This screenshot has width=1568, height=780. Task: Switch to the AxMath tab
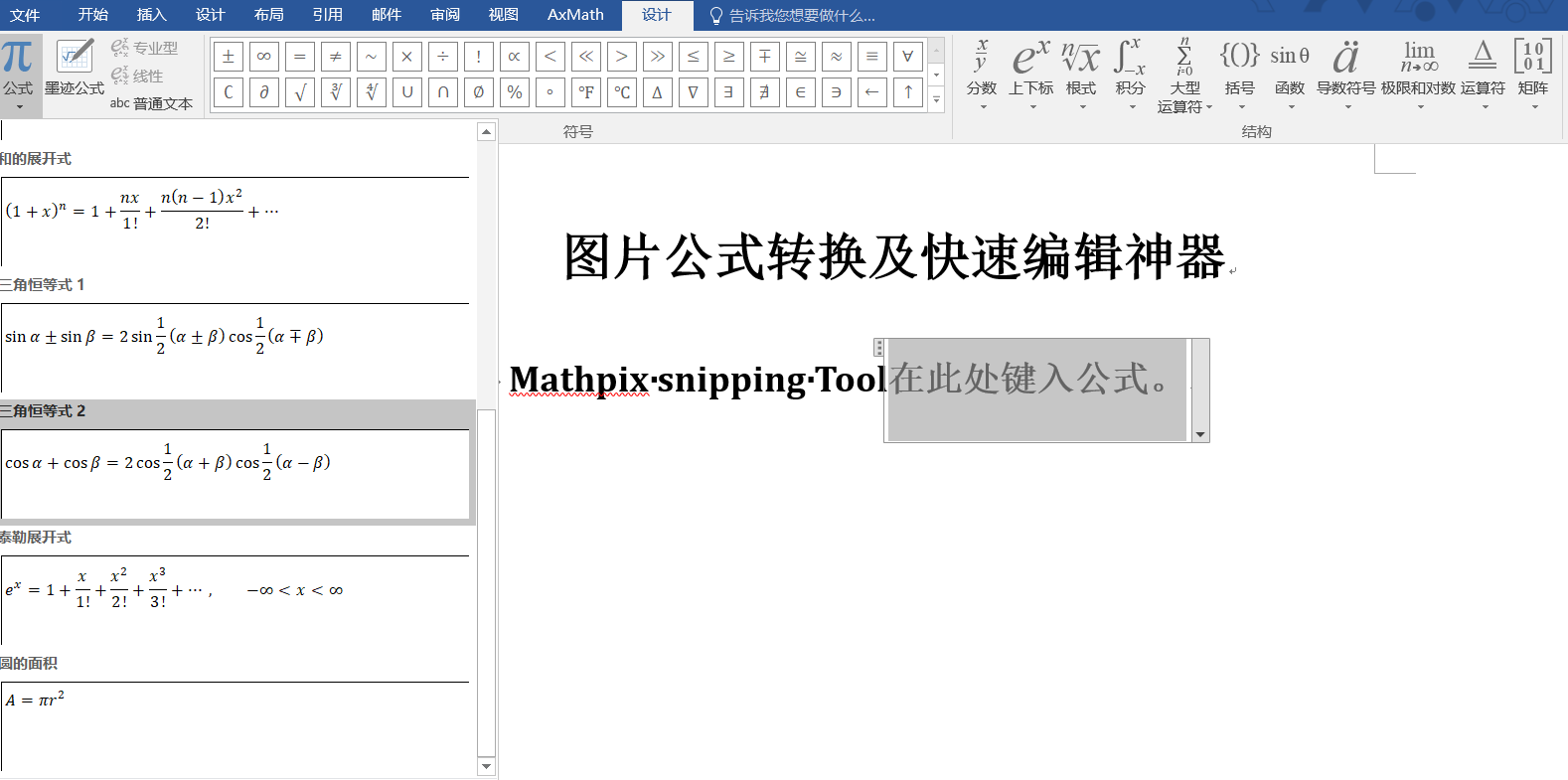pos(575,15)
